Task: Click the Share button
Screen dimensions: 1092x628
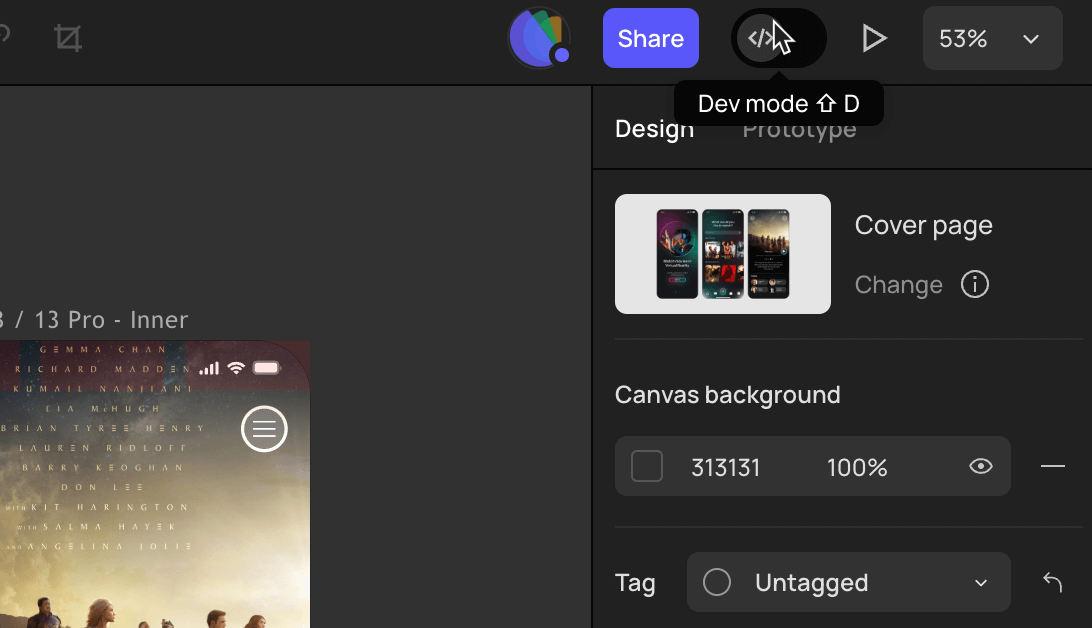Action: (x=650, y=38)
